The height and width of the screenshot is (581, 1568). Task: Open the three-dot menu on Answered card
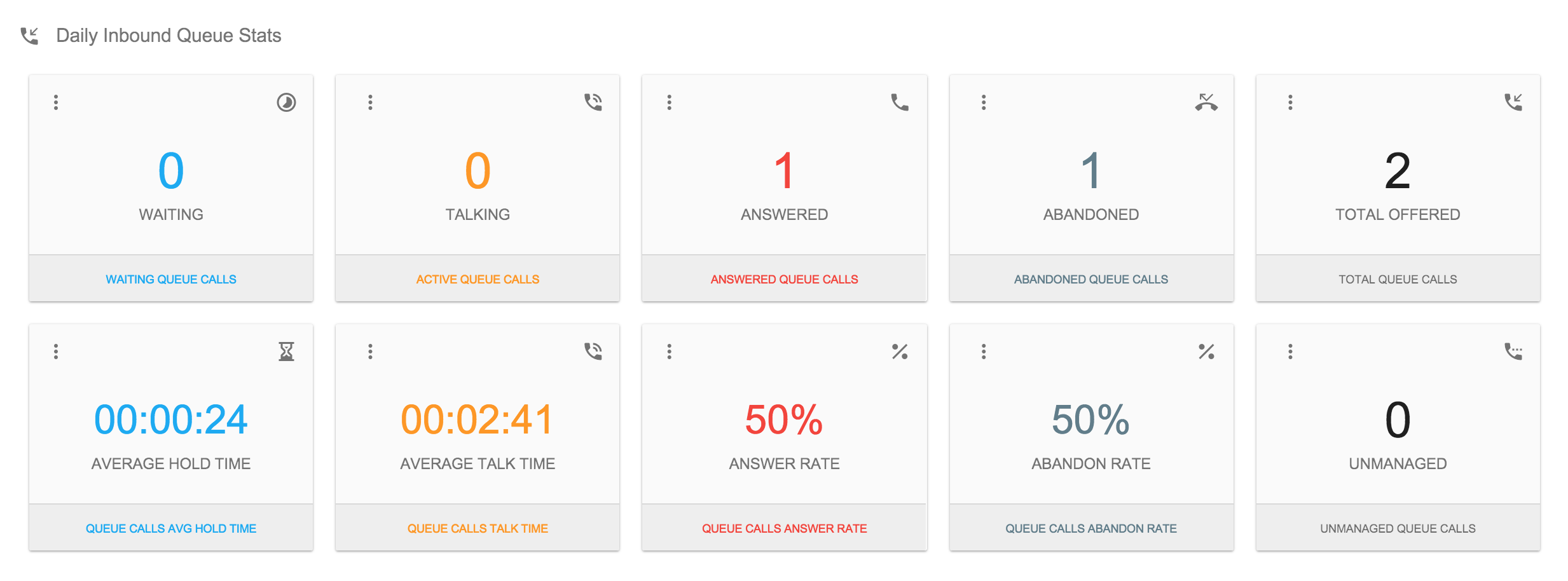[x=669, y=102]
